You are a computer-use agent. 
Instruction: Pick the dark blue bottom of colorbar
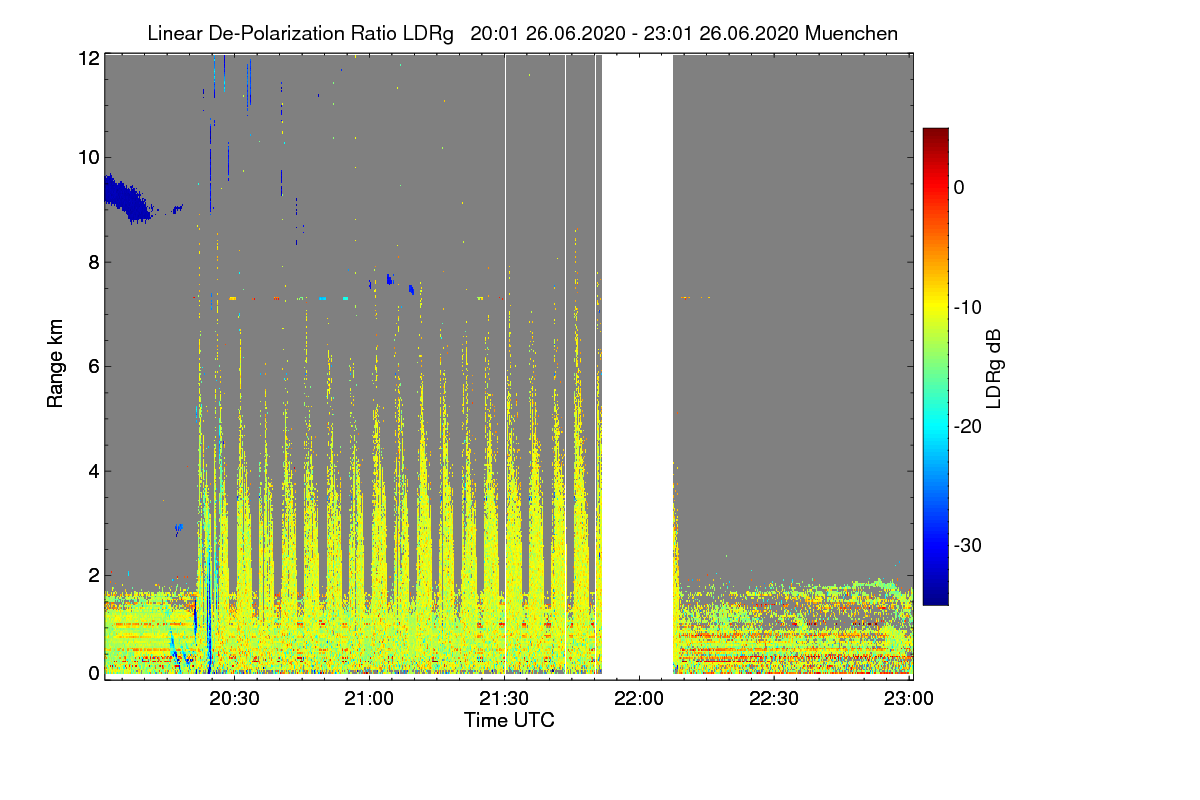[x=935, y=597]
